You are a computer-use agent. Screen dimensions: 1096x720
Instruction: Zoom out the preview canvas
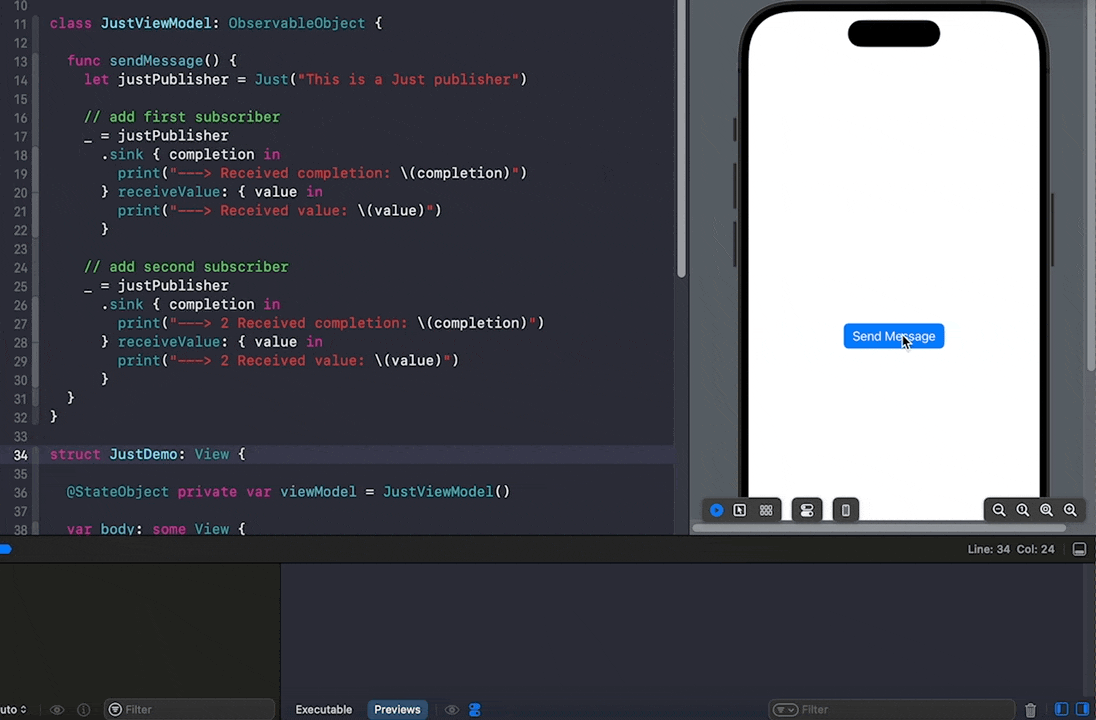(999, 510)
